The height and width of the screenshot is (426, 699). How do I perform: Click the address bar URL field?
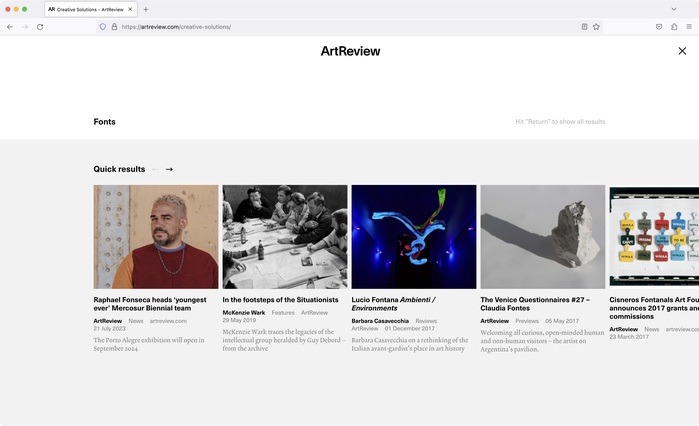click(348, 27)
